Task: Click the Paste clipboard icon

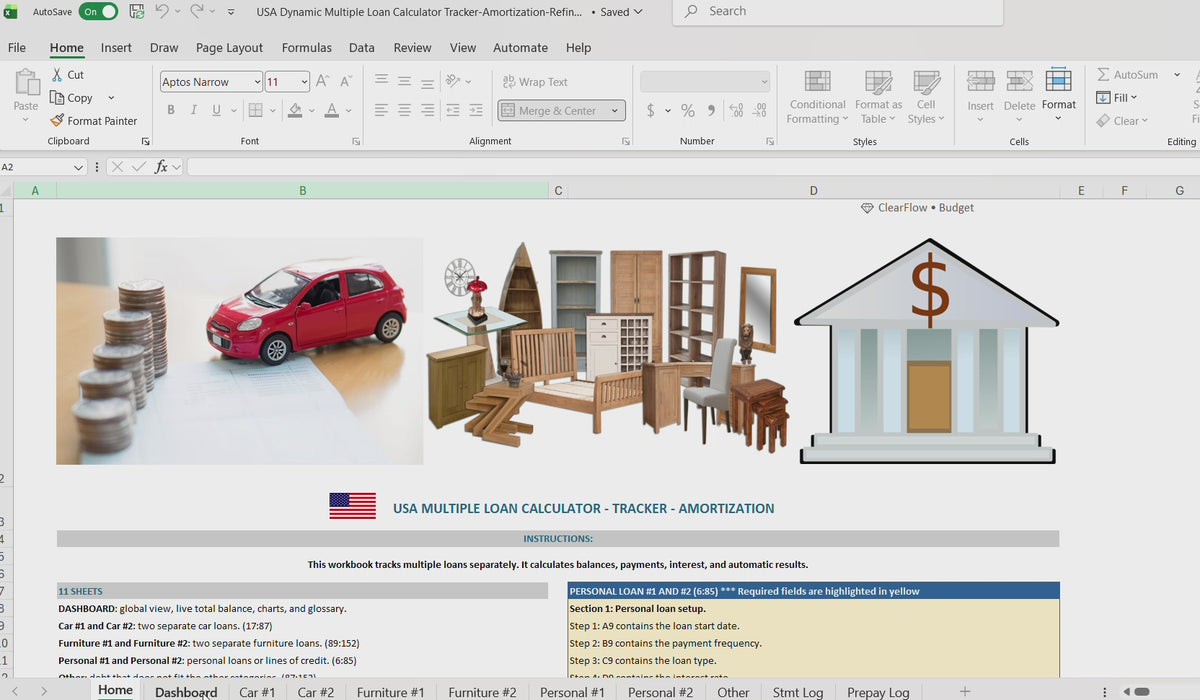Action: pyautogui.click(x=26, y=84)
